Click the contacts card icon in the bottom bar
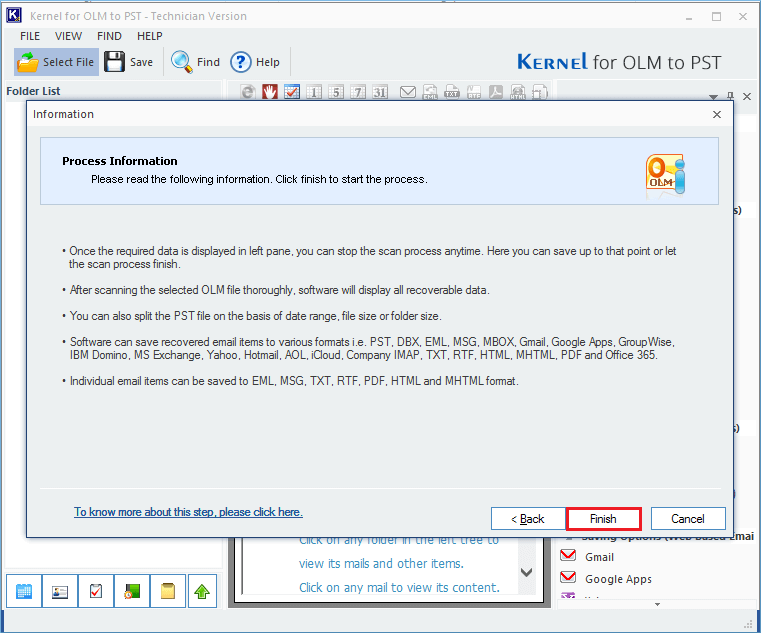The image size is (761, 633). (x=60, y=591)
